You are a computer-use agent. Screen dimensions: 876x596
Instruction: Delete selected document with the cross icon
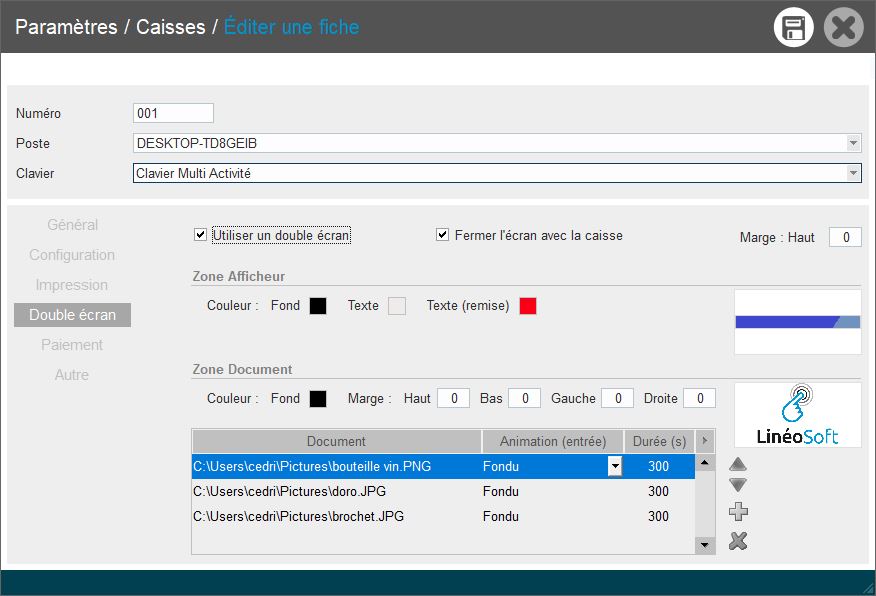tap(738, 541)
